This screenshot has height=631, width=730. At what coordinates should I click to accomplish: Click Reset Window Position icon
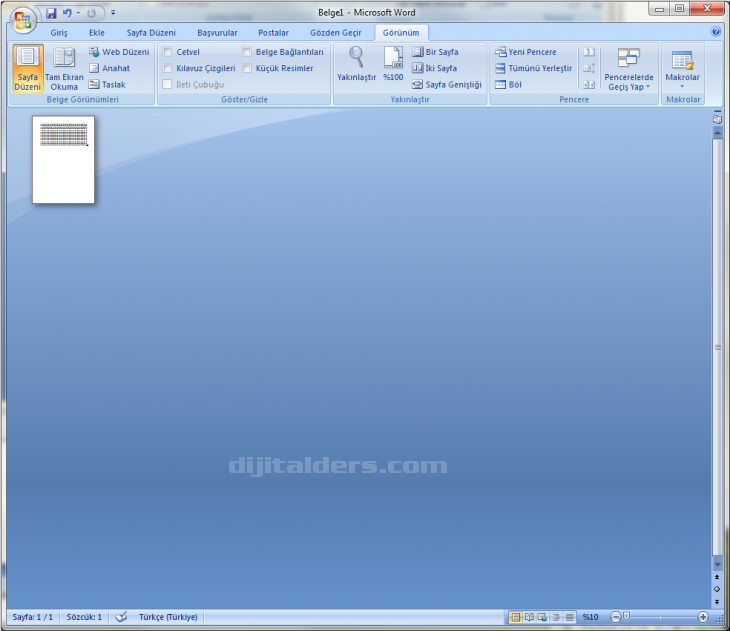point(589,84)
